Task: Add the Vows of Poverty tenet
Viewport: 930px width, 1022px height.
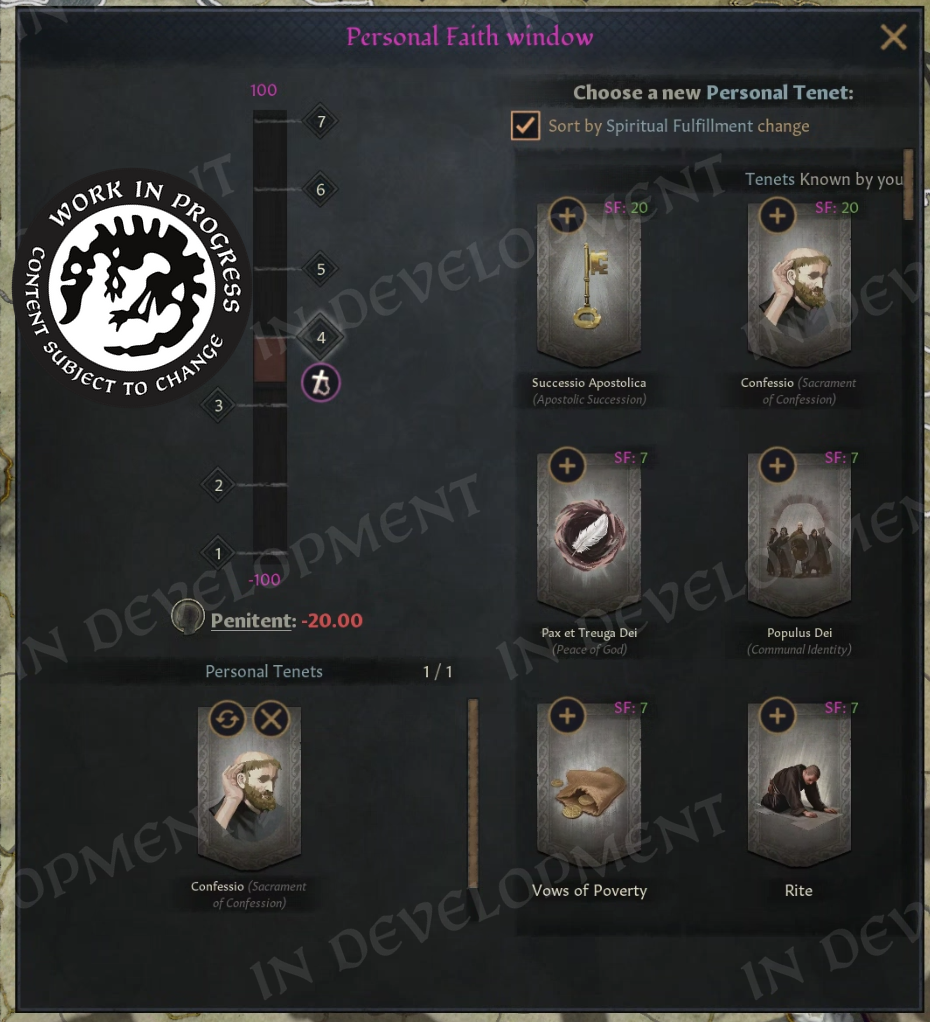Action: 567,716
